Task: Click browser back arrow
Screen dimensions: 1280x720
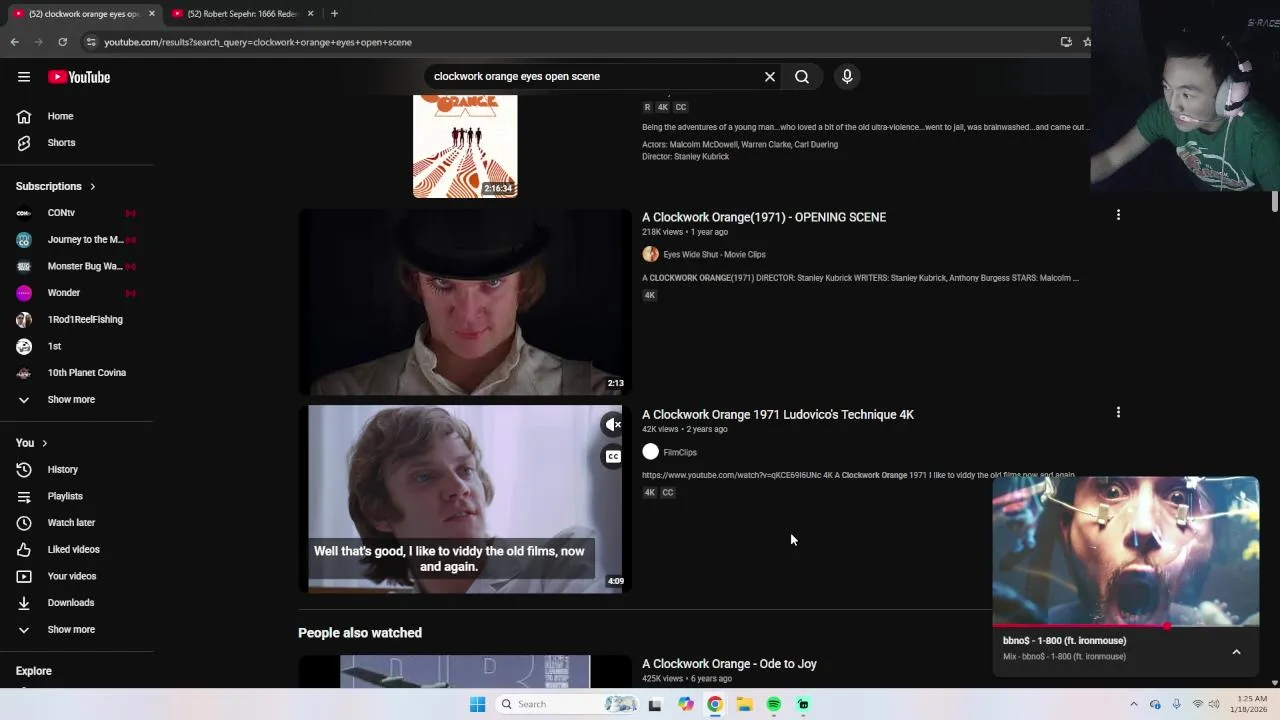Action: pos(14,42)
